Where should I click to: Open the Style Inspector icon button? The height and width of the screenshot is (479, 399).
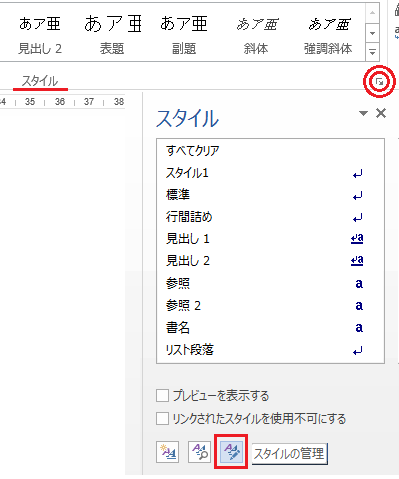[x=199, y=452]
